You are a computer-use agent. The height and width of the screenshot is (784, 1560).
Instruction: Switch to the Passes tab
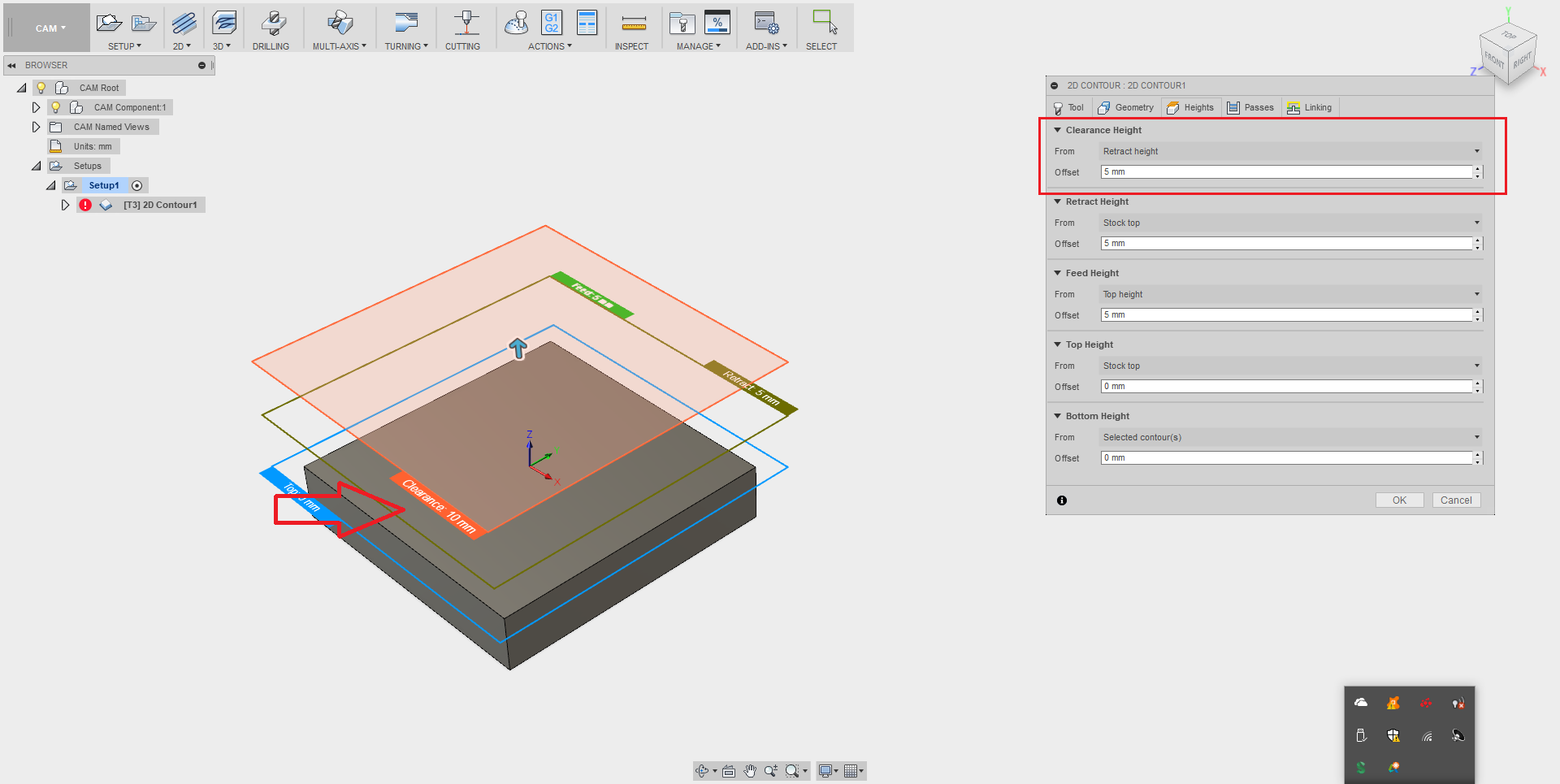click(x=1251, y=107)
